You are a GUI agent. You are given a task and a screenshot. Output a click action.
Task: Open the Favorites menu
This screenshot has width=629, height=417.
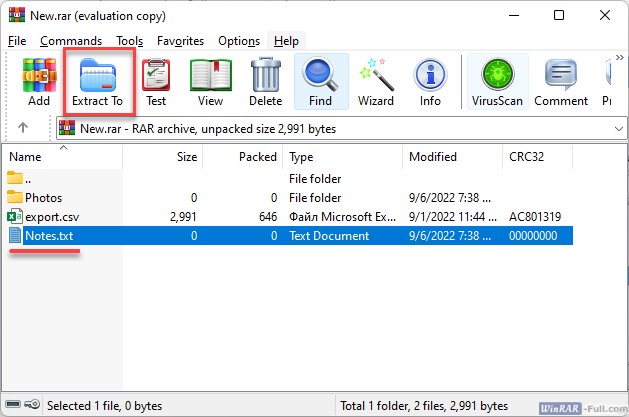tap(180, 41)
